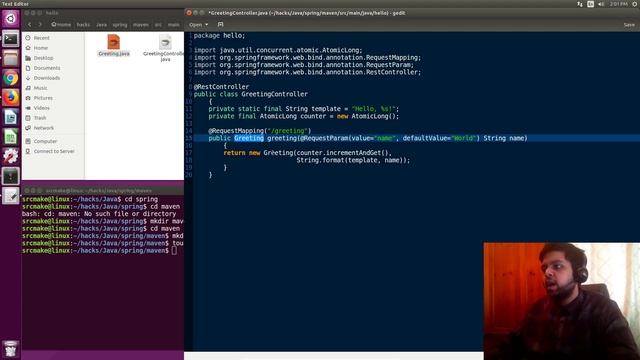Click the highlighted word Greeting in code
The image size is (640, 360).
(249, 138)
